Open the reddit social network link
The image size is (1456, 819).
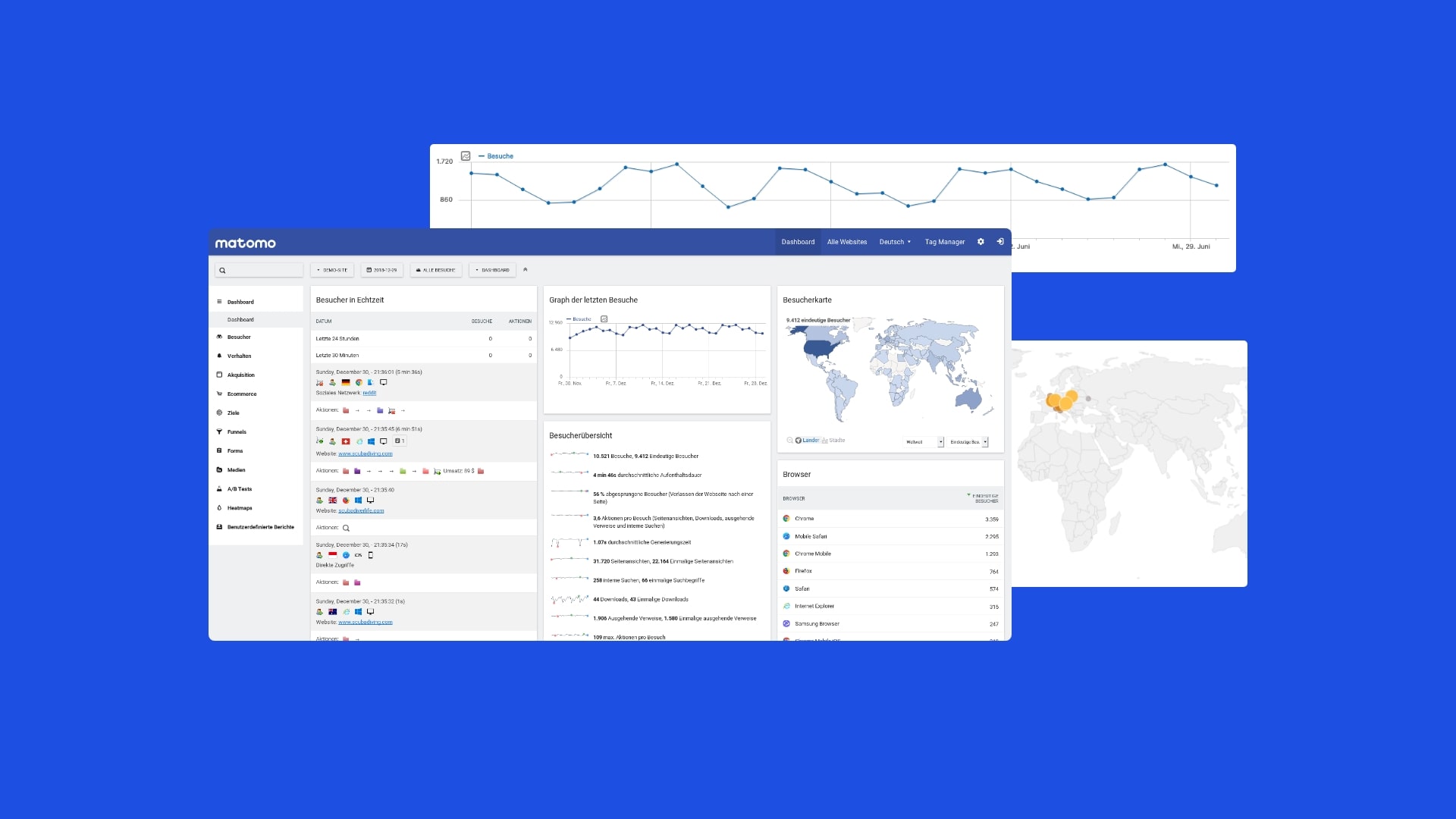pyautogui.click(x=369, y=393)
